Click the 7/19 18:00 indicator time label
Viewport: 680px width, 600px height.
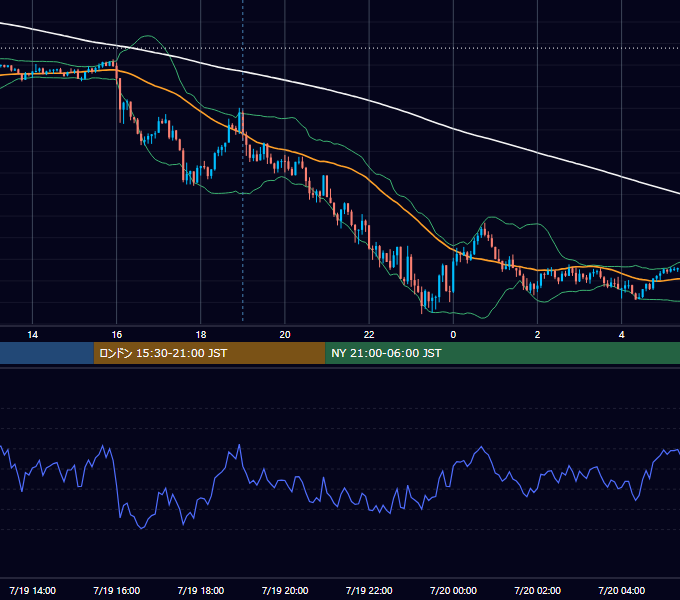(201, 590)
